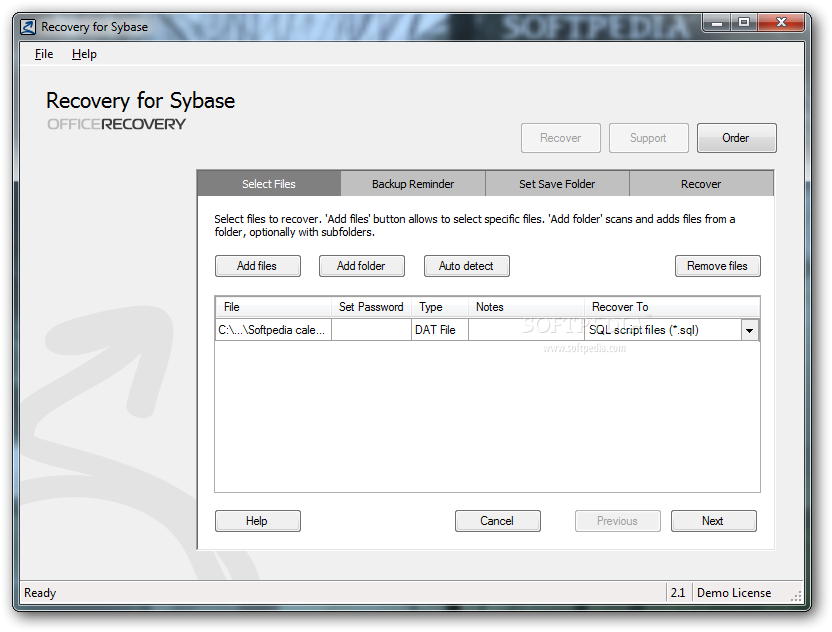Click the Type column header
Screen dimensions: 832x632
(440, 307)
